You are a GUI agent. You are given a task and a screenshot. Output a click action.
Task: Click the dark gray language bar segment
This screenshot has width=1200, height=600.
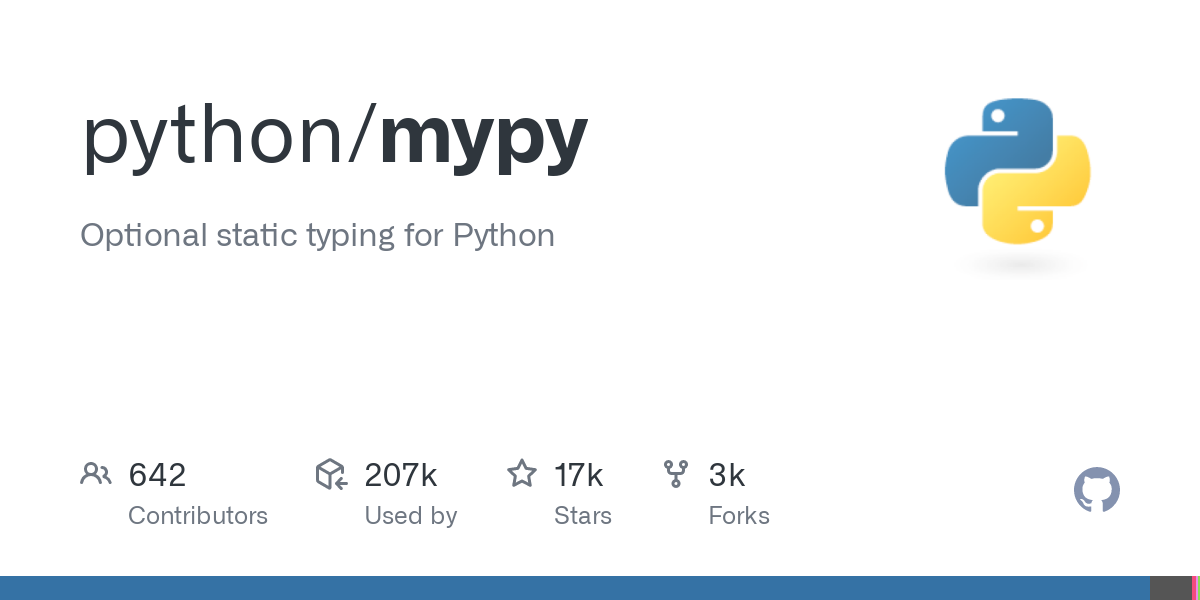(1170, 588)
